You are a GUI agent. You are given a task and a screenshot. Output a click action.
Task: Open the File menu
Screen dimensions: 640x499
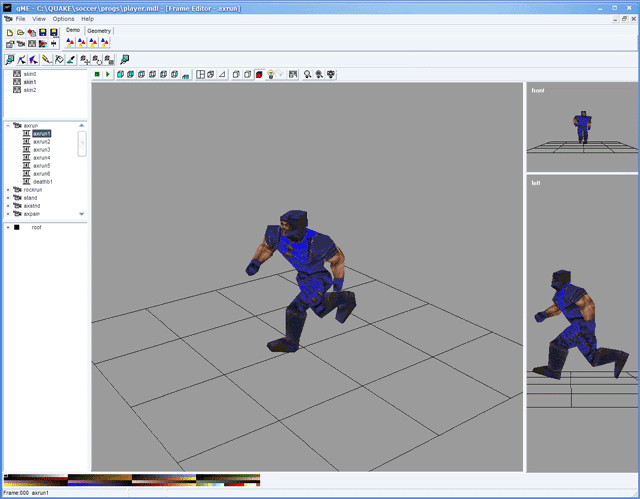coord(20,19)
